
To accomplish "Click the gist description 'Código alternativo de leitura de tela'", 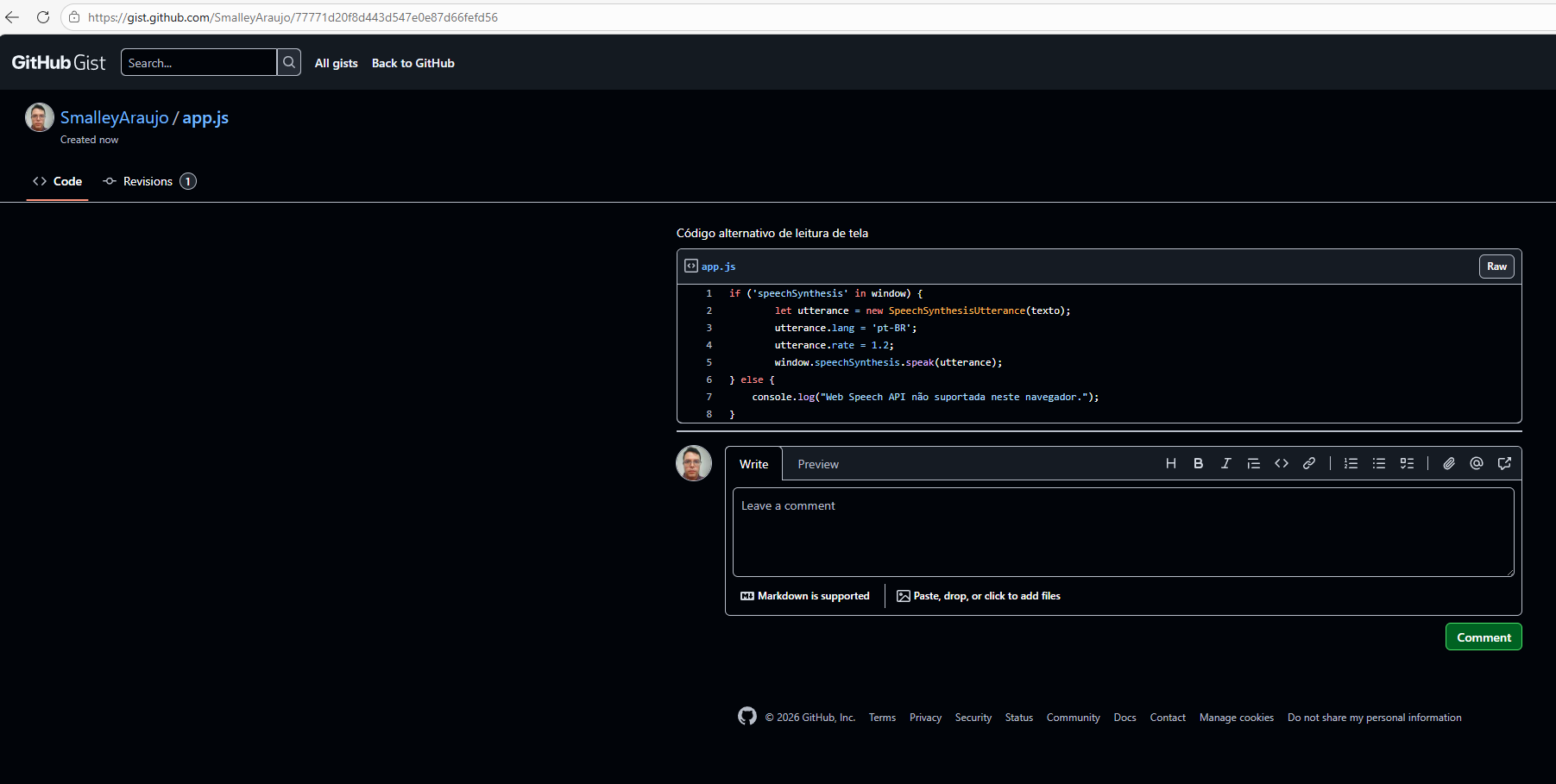I will pyautogui.click(x=772, y=233).
